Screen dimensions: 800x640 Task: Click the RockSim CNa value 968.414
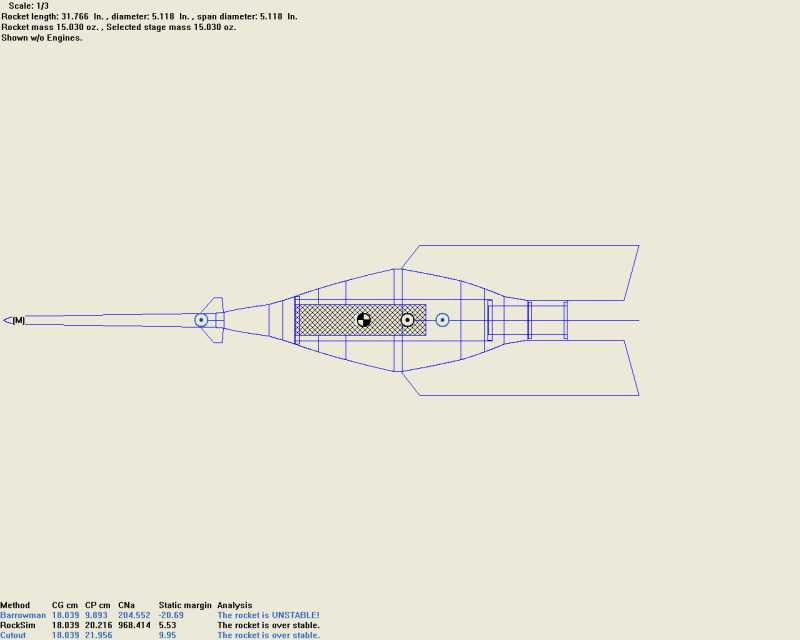[134, 625]
